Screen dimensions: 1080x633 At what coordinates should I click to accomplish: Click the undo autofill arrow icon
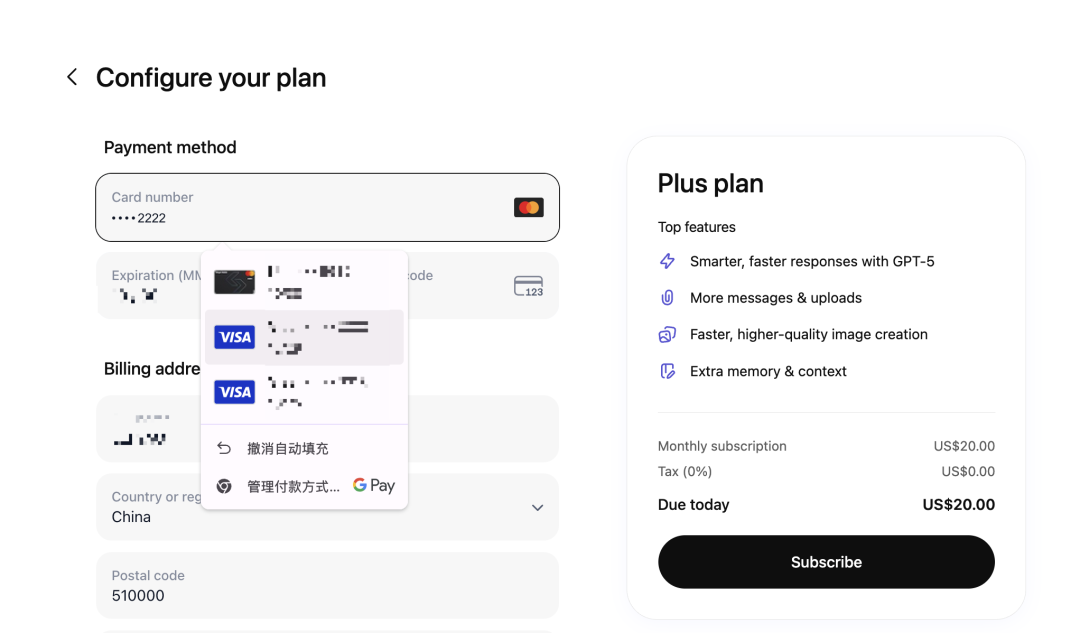coord(224,449)
